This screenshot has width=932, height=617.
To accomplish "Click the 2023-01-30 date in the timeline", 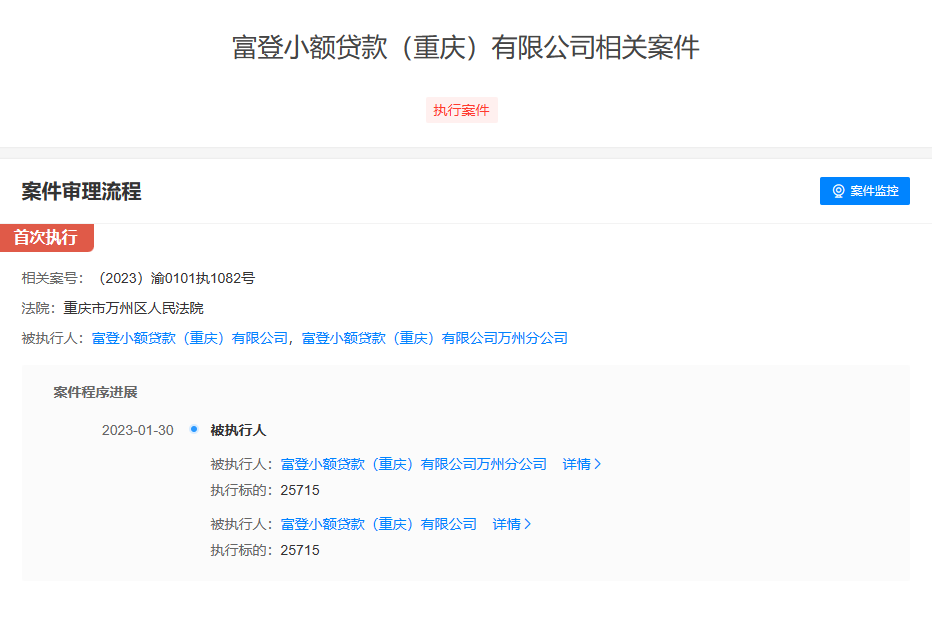I will [137, 430].
